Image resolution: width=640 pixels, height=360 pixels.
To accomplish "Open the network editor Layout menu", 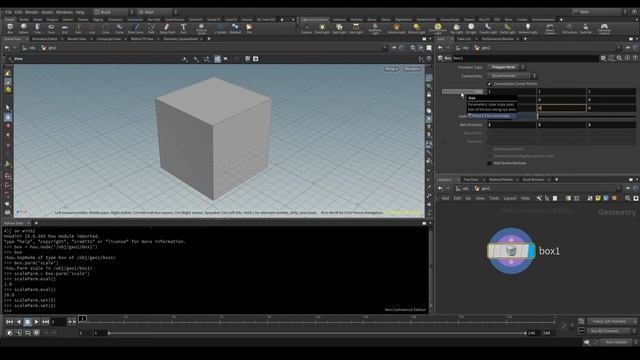I will [x=510, y=198].
